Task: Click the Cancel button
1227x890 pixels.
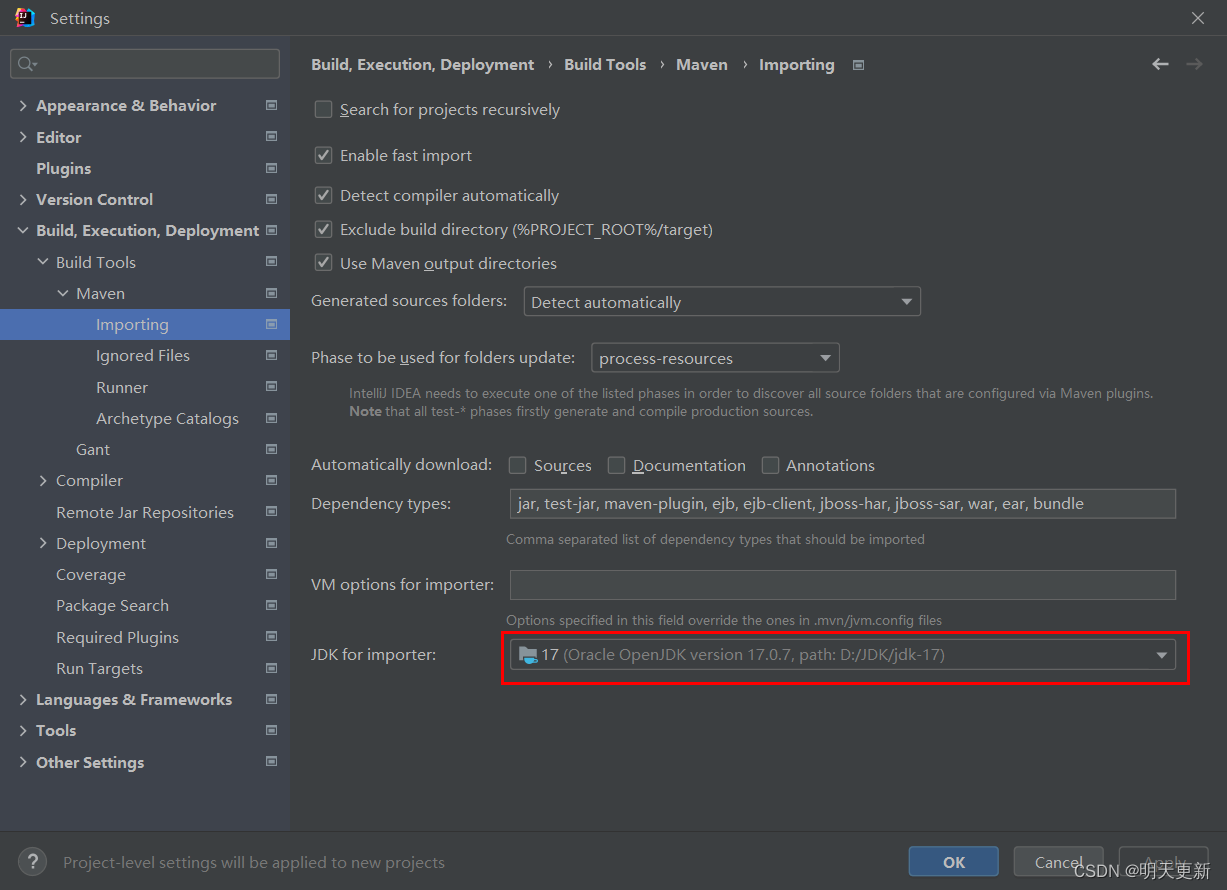Action: [1059, 862]
